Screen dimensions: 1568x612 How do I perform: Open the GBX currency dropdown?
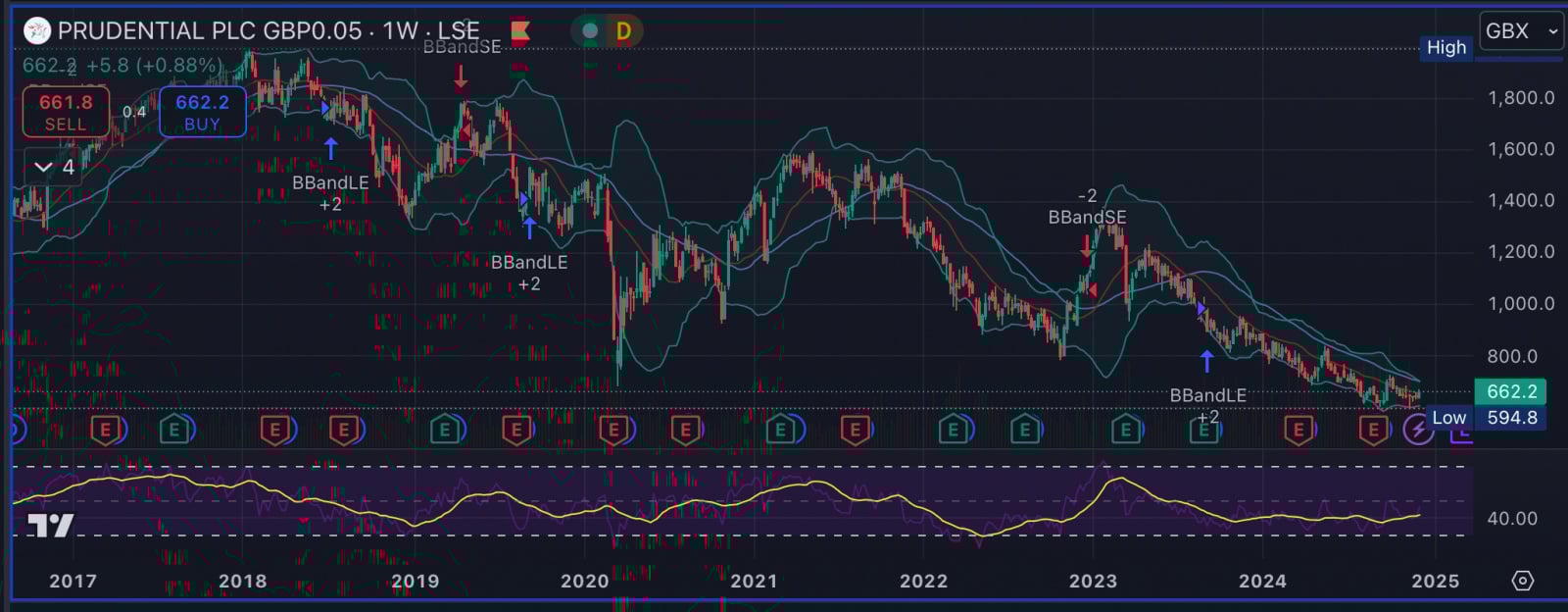pyautogui.click(x=1521, y=31)
